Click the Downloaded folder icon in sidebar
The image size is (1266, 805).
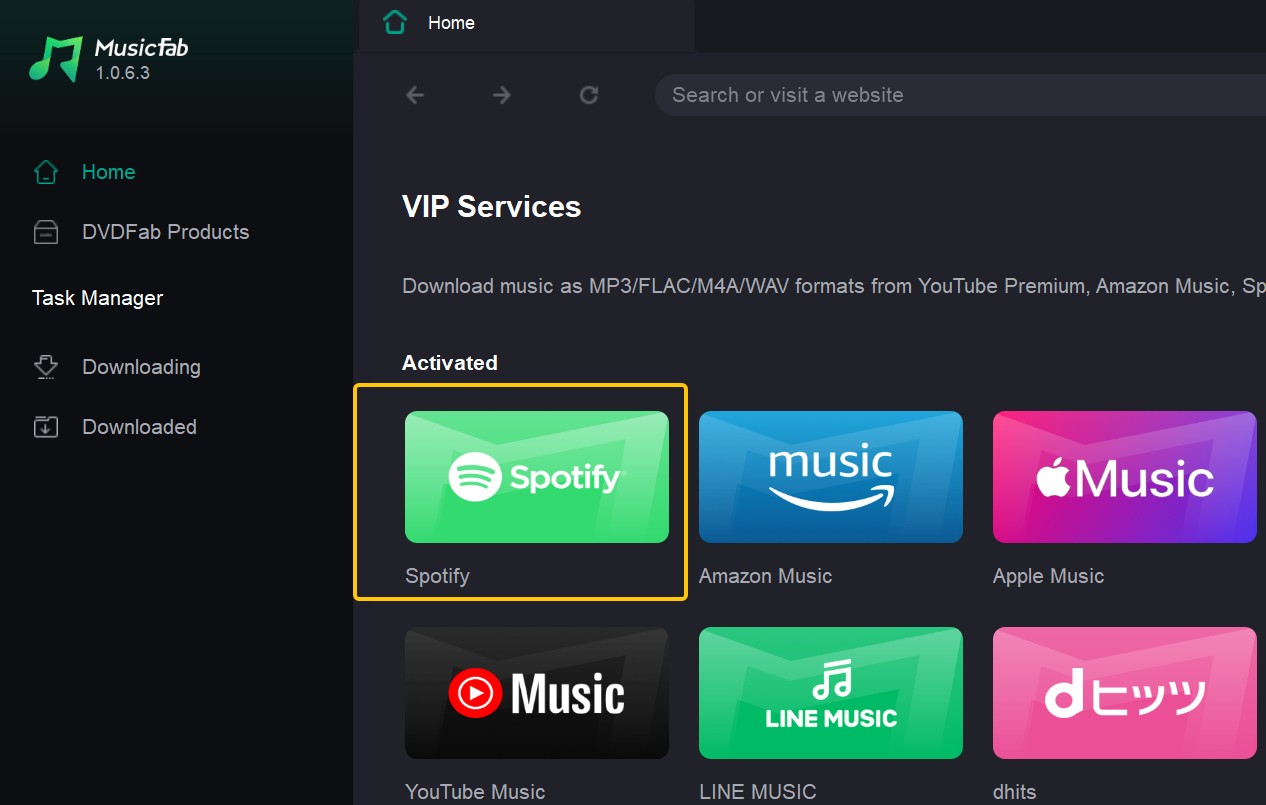pyautogui.click(x=46, y=427)
